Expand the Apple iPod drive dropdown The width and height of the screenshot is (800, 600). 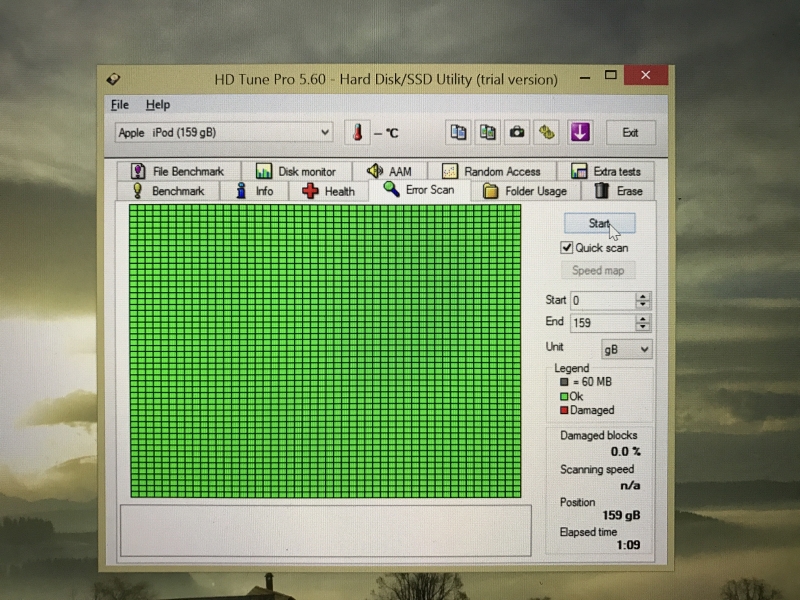coord(325,132)
